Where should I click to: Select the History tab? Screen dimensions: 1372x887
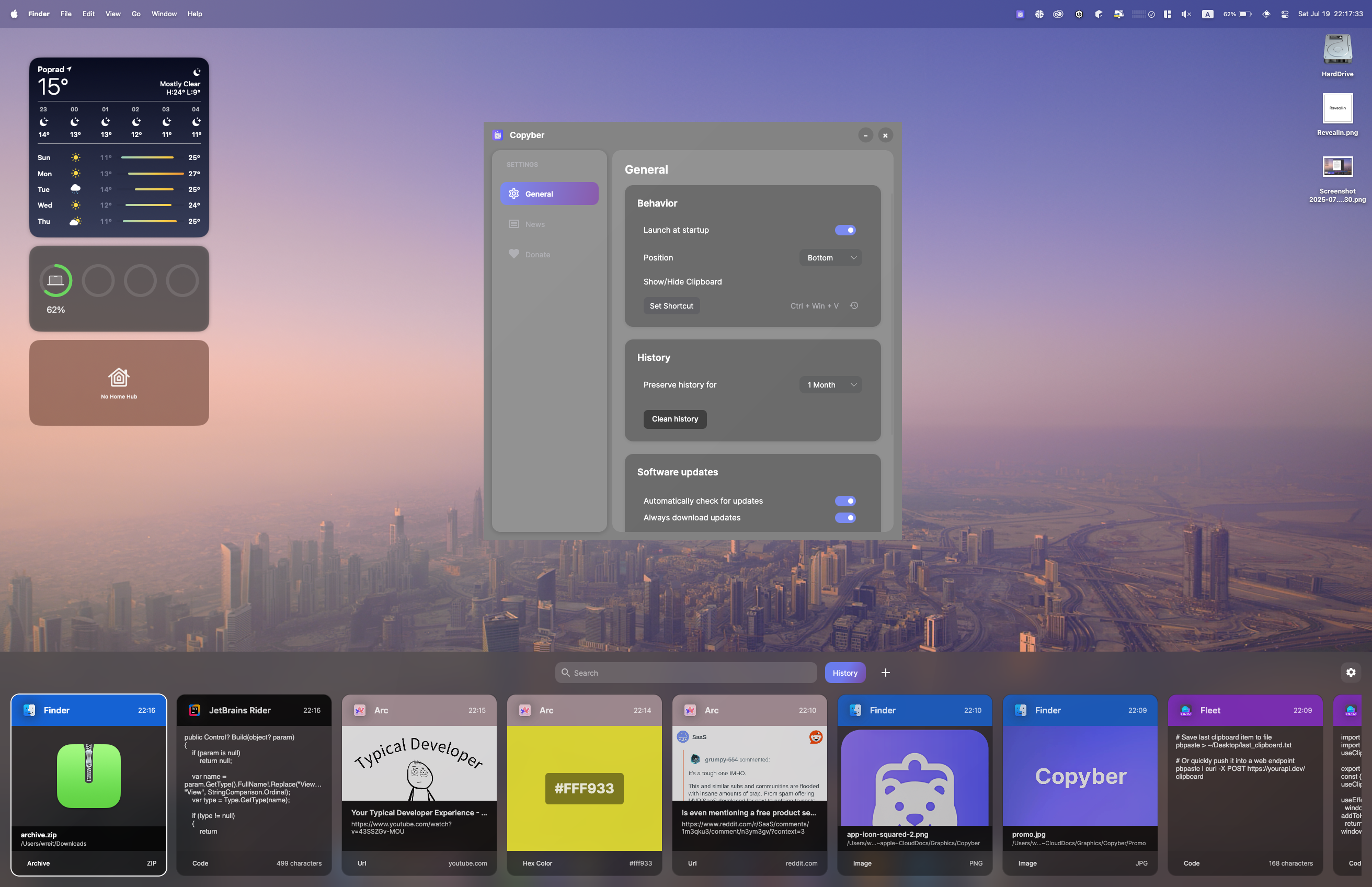point(844,673)
